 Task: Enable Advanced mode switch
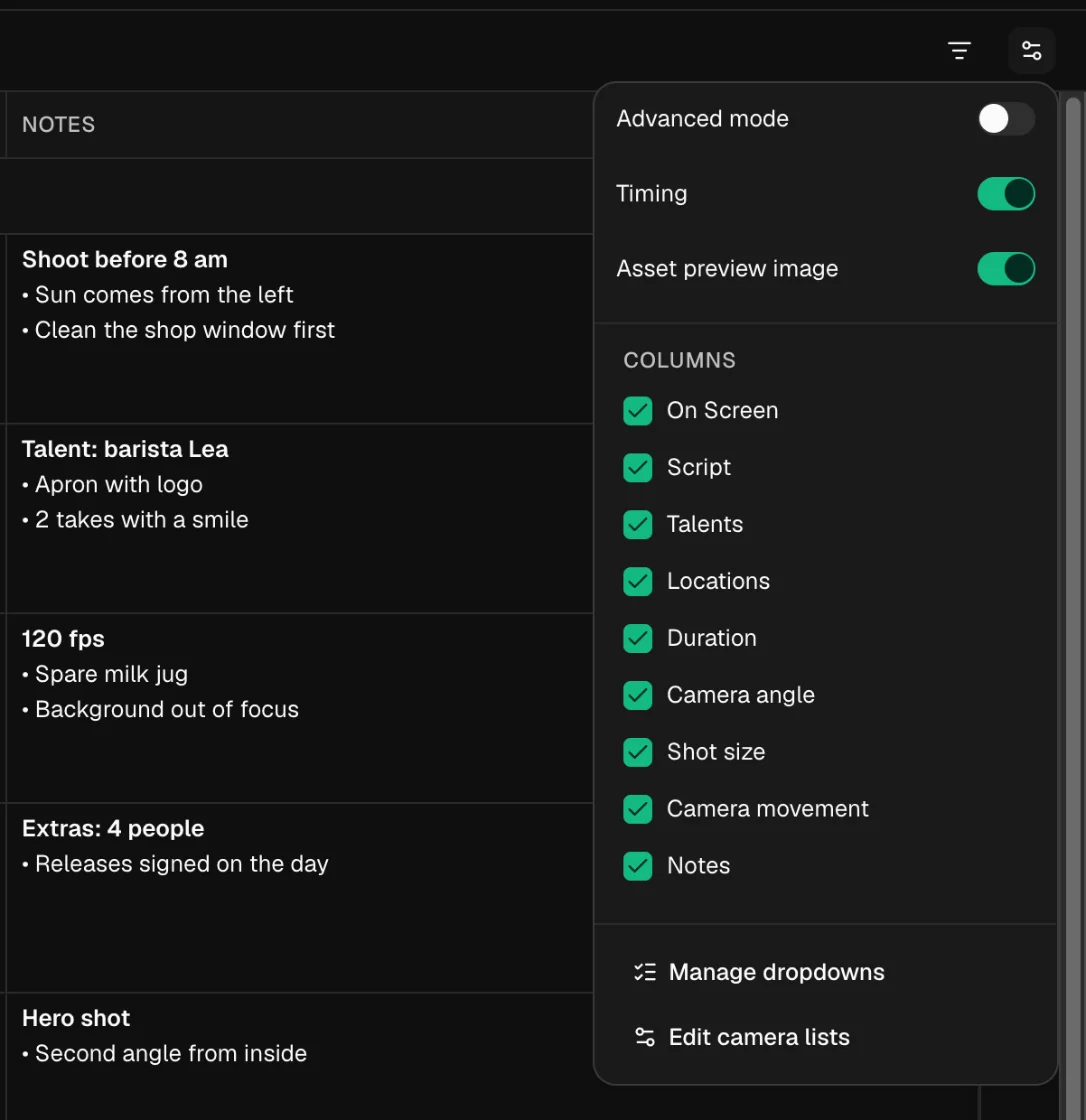pos(1006,119)
